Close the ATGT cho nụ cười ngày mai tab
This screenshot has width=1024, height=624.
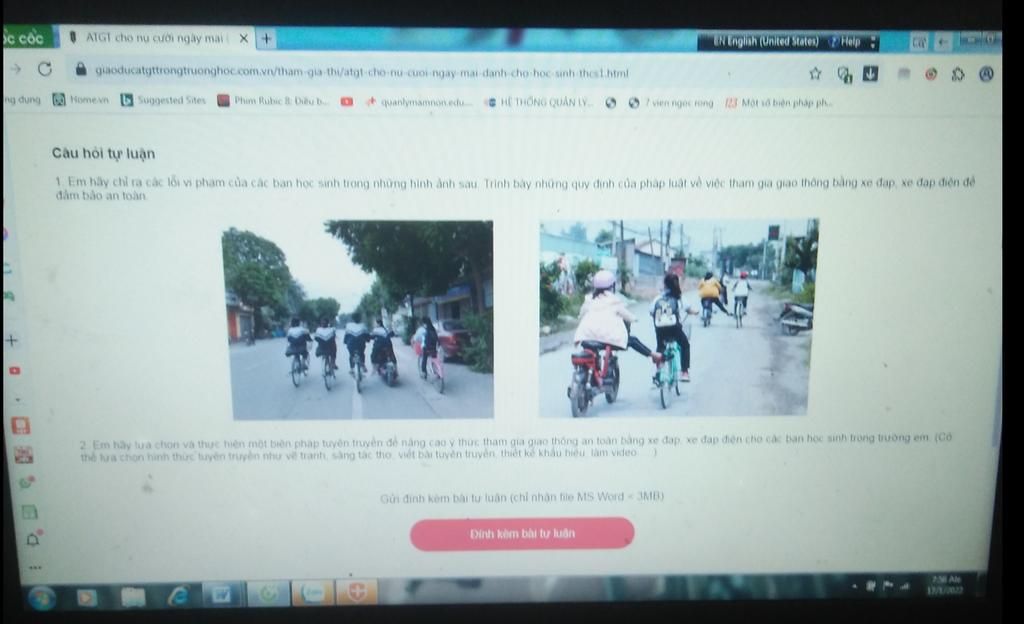[243, 39]
